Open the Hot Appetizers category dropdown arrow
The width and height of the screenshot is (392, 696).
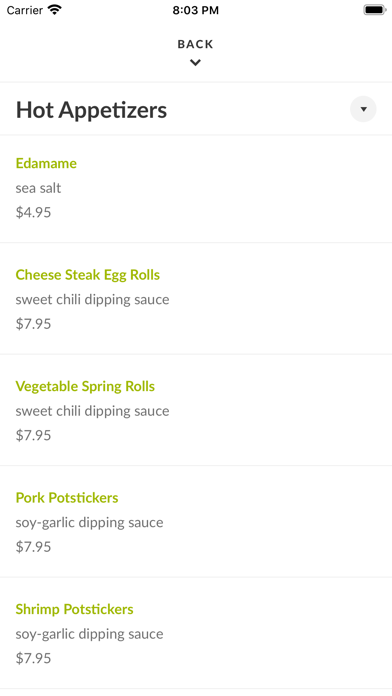coord(363,109)
